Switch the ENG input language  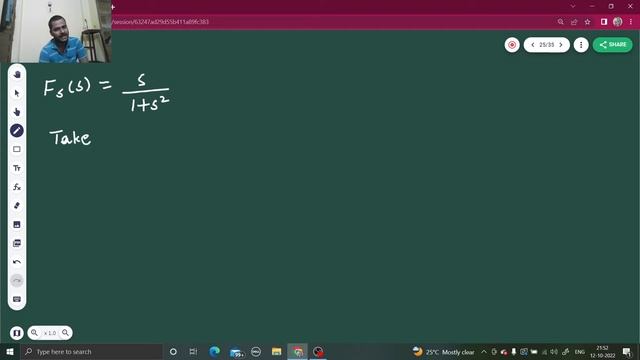pyautogui.click(x=580, y=352)
